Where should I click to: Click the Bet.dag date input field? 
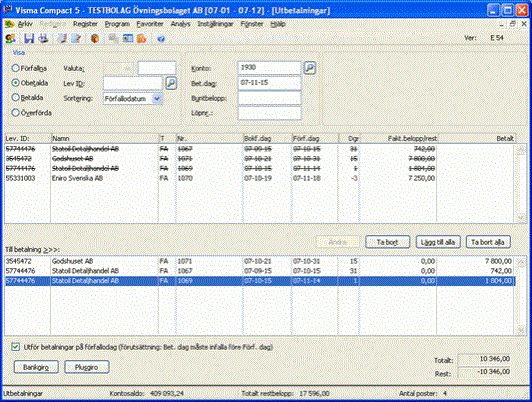[x=269, y=83]
